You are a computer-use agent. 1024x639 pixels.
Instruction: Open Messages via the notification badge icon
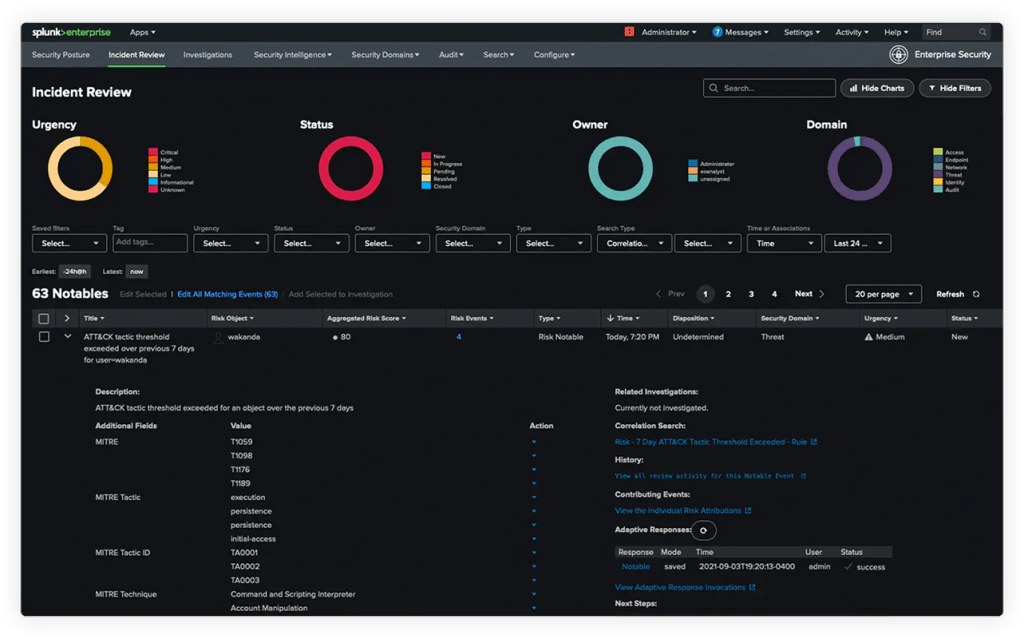coord(719,31)
